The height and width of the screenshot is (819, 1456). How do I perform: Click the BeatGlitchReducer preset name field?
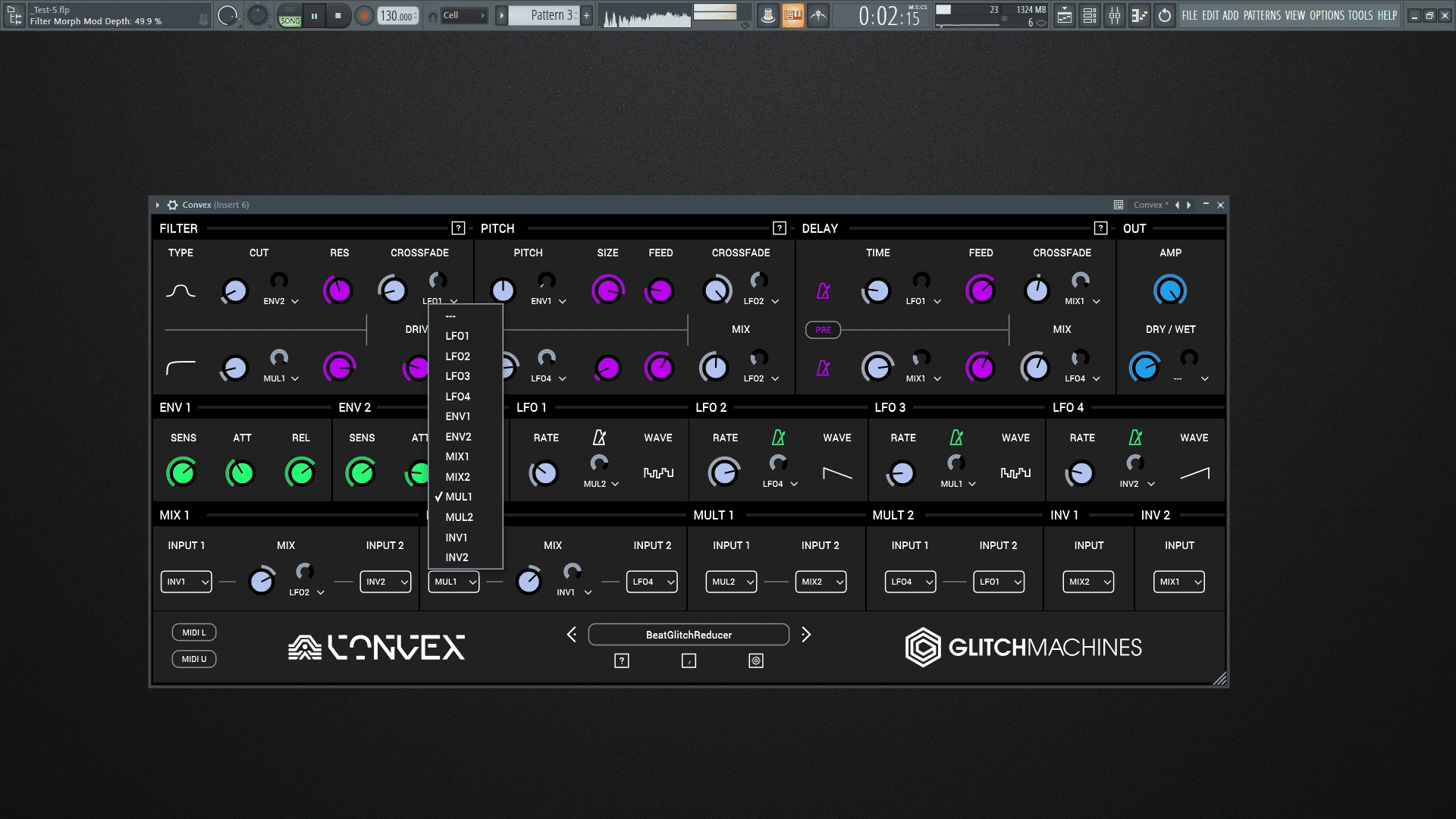tap(689, 635)
